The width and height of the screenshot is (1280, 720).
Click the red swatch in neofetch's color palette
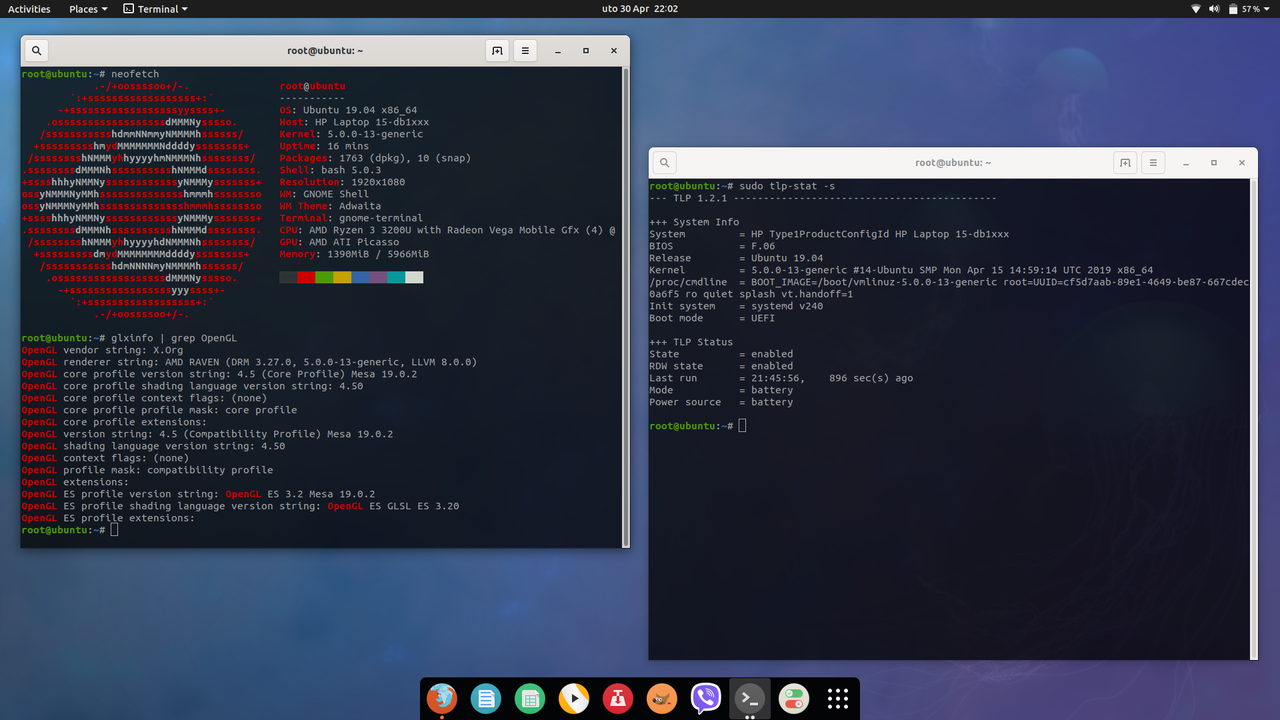pyautogui.click(x=304, y=277)
